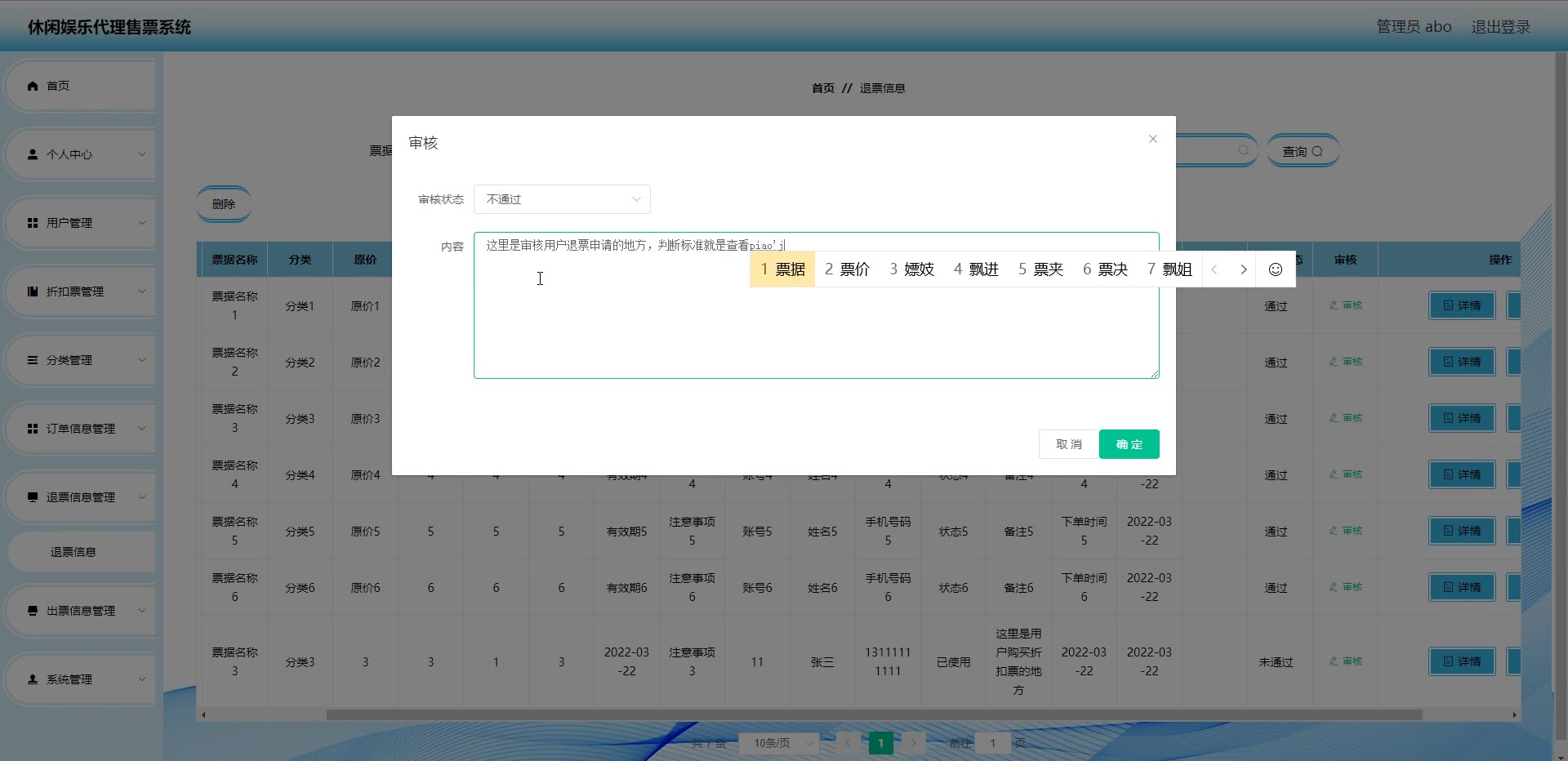This screenshot has width=1568, height=761.
Task: Open the 退票信息管理 menu item
Action: point(80,497)
